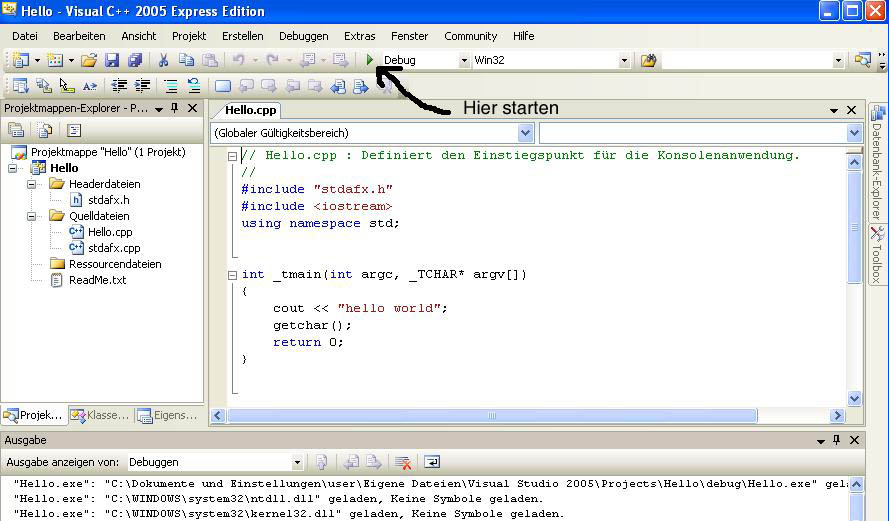Toggle word wrap in Ausgabe panel
The width and height of the screenshot is (889, 521).
[x=432, y=462]
